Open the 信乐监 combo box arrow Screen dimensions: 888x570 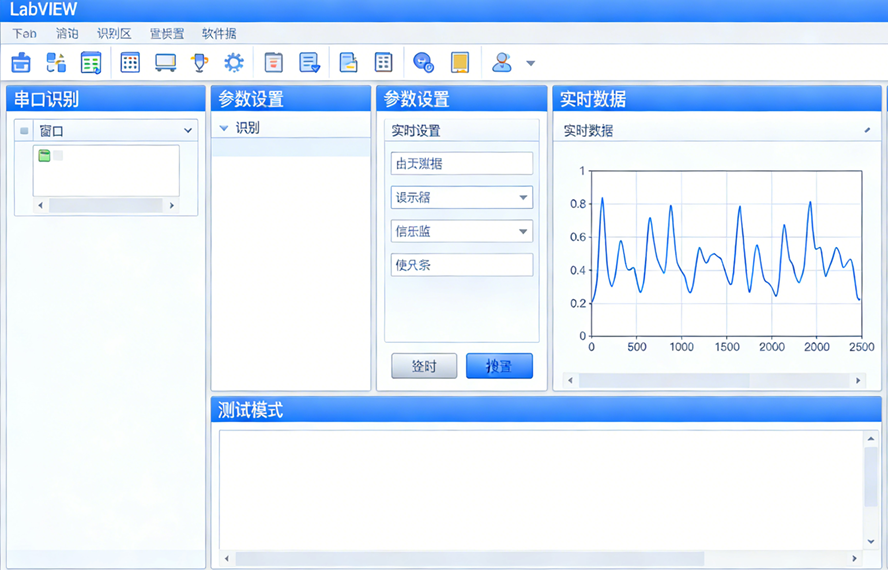pyautogui.click(x=523, y=231)
